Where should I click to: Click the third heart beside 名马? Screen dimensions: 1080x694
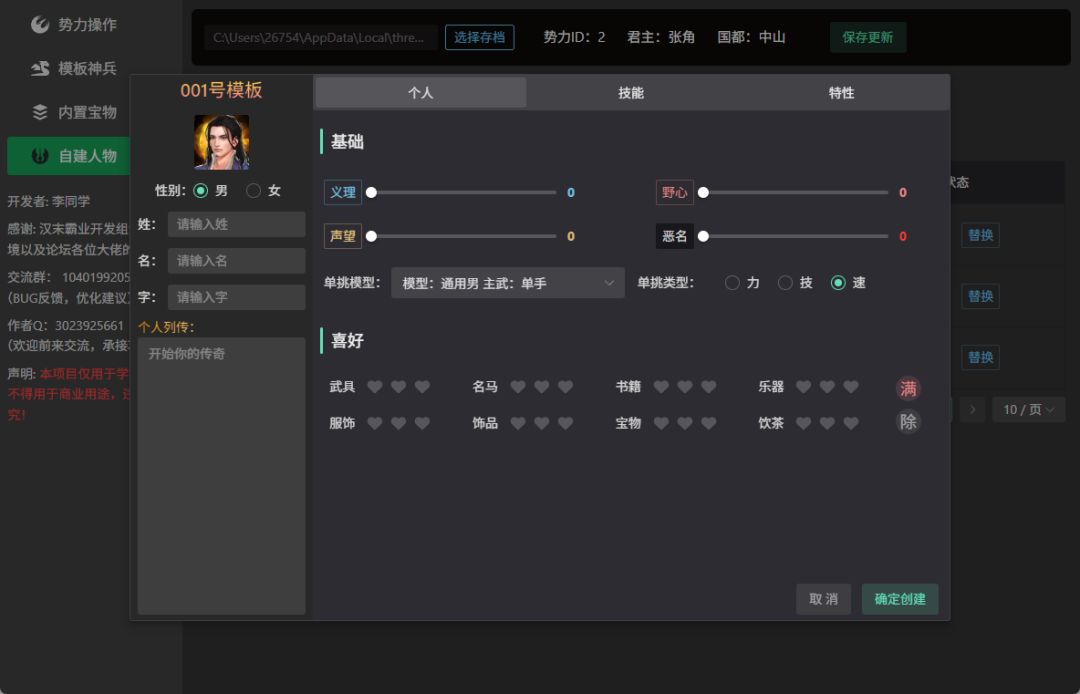point(565,387)
